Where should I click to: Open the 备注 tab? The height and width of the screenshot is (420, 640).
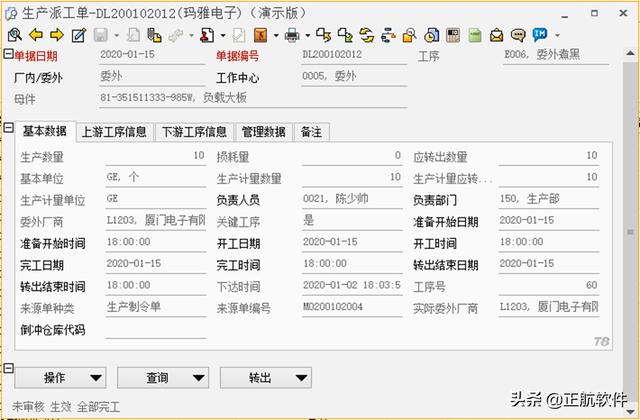311,132
